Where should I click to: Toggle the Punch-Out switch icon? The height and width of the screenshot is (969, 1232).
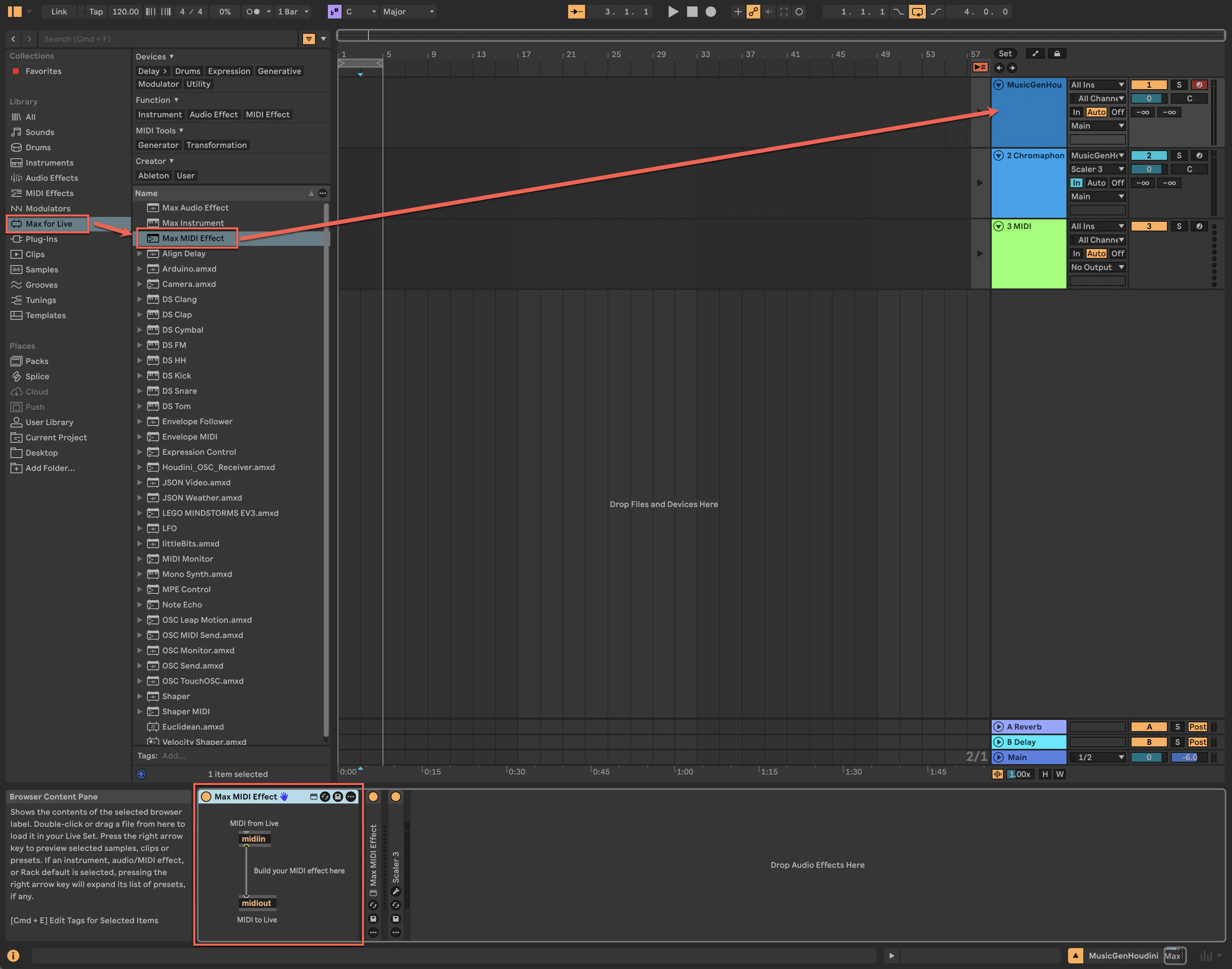tap(936, 11)
